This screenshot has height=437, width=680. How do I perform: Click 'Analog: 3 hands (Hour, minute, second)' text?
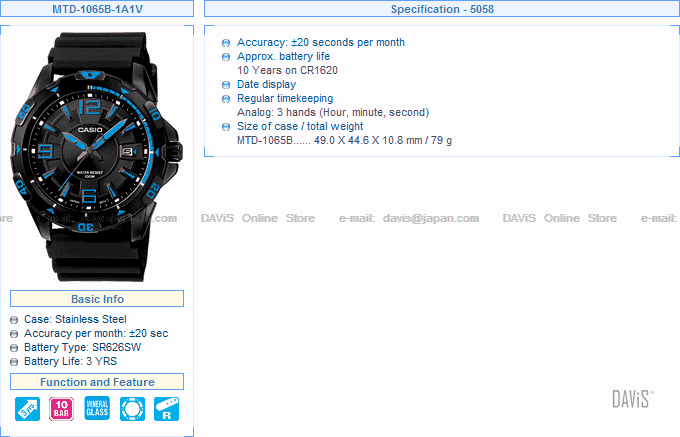tap(333, 112)
